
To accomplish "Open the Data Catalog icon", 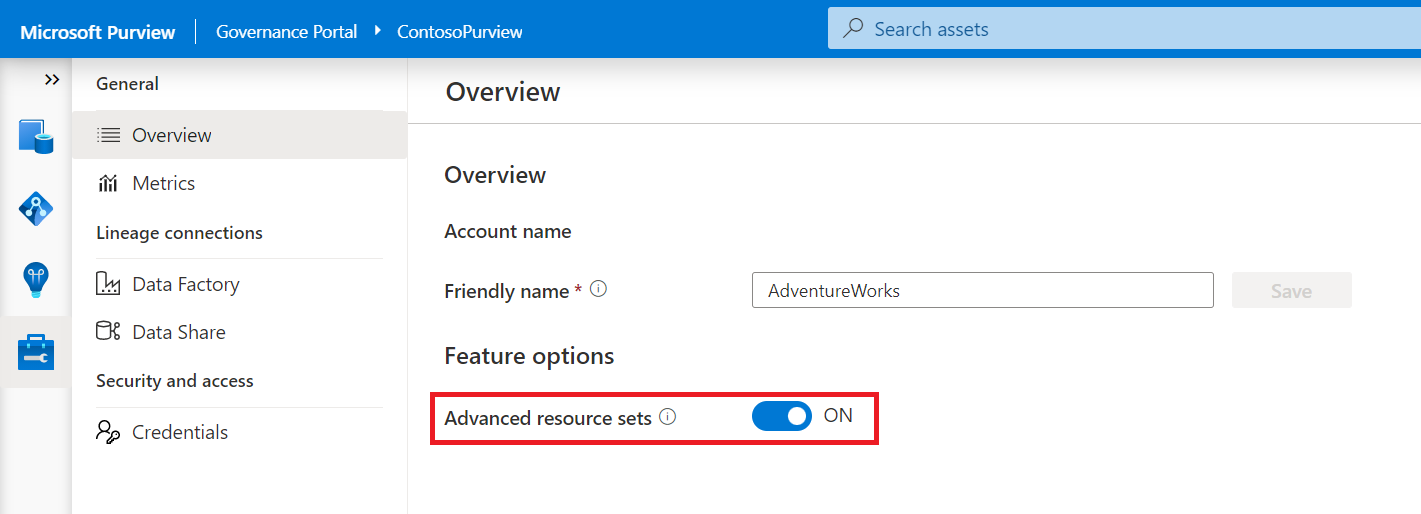I will [x=36, y=136].
